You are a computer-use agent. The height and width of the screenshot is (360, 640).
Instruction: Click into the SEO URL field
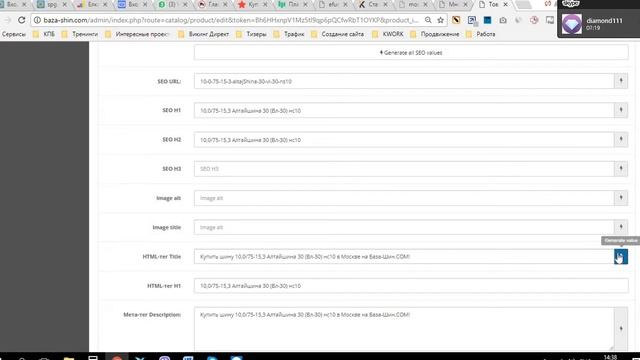point(404,81)
